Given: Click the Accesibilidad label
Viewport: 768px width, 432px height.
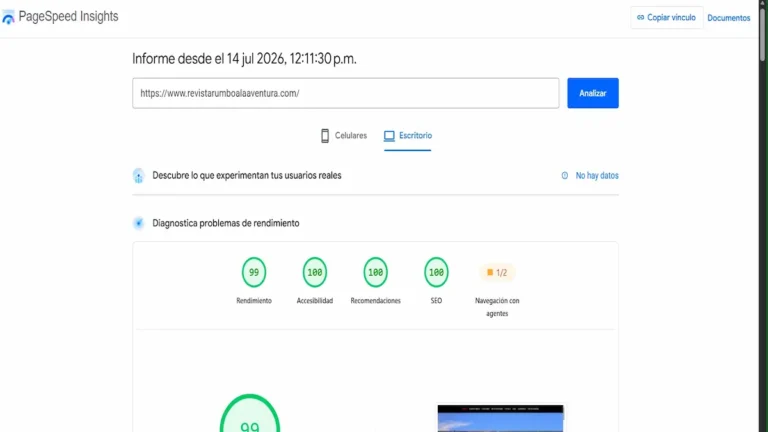Looking at the screenshot, I should pyautogui.click(x=314, y=301).
